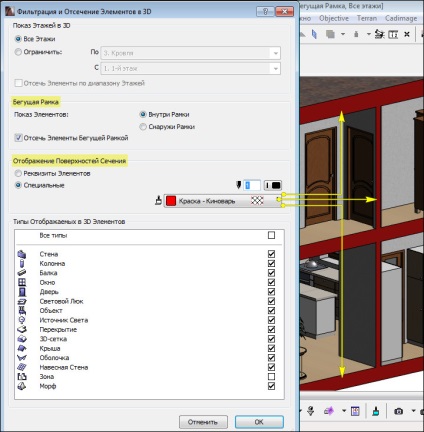This screenshot has height=432, width=424.
Task: Click the Стена wall type icon
Action: tap(22, 254)
